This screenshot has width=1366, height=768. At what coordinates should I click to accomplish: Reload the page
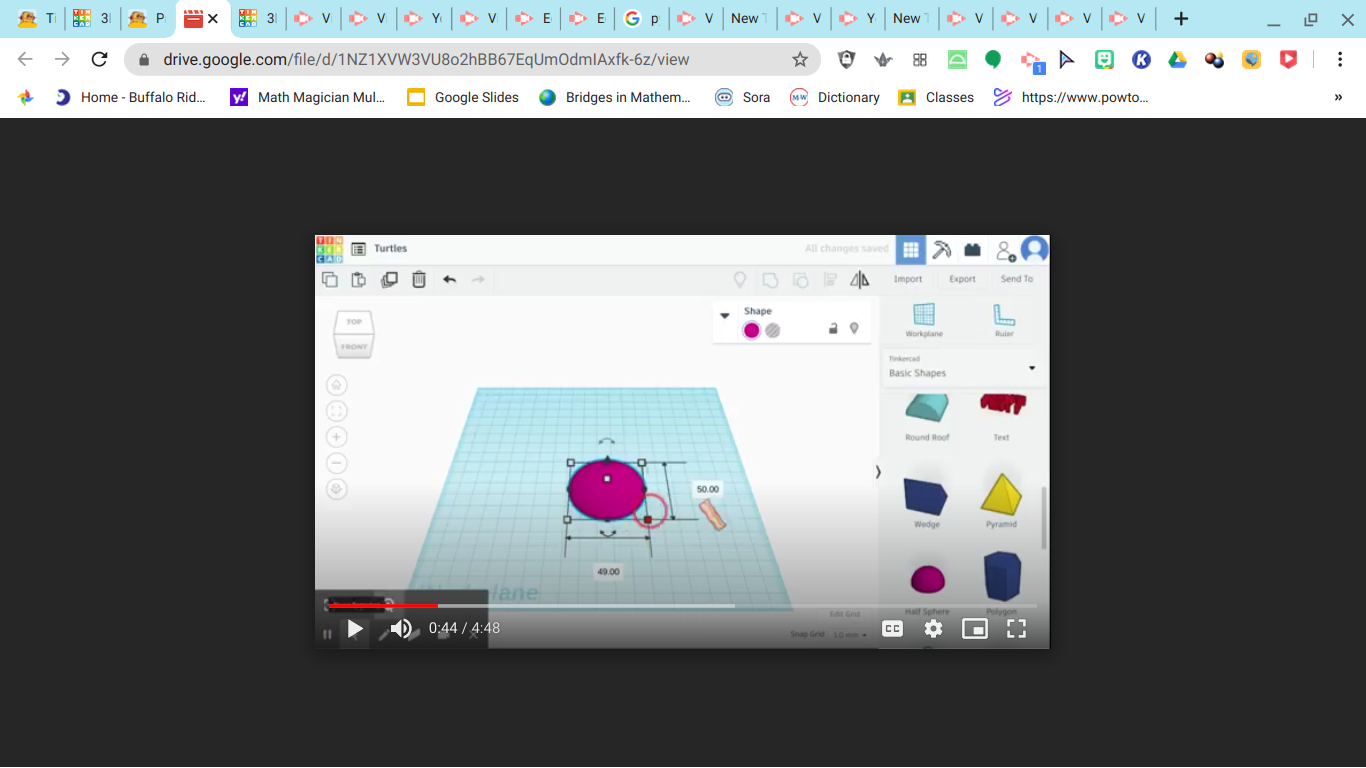99,60
